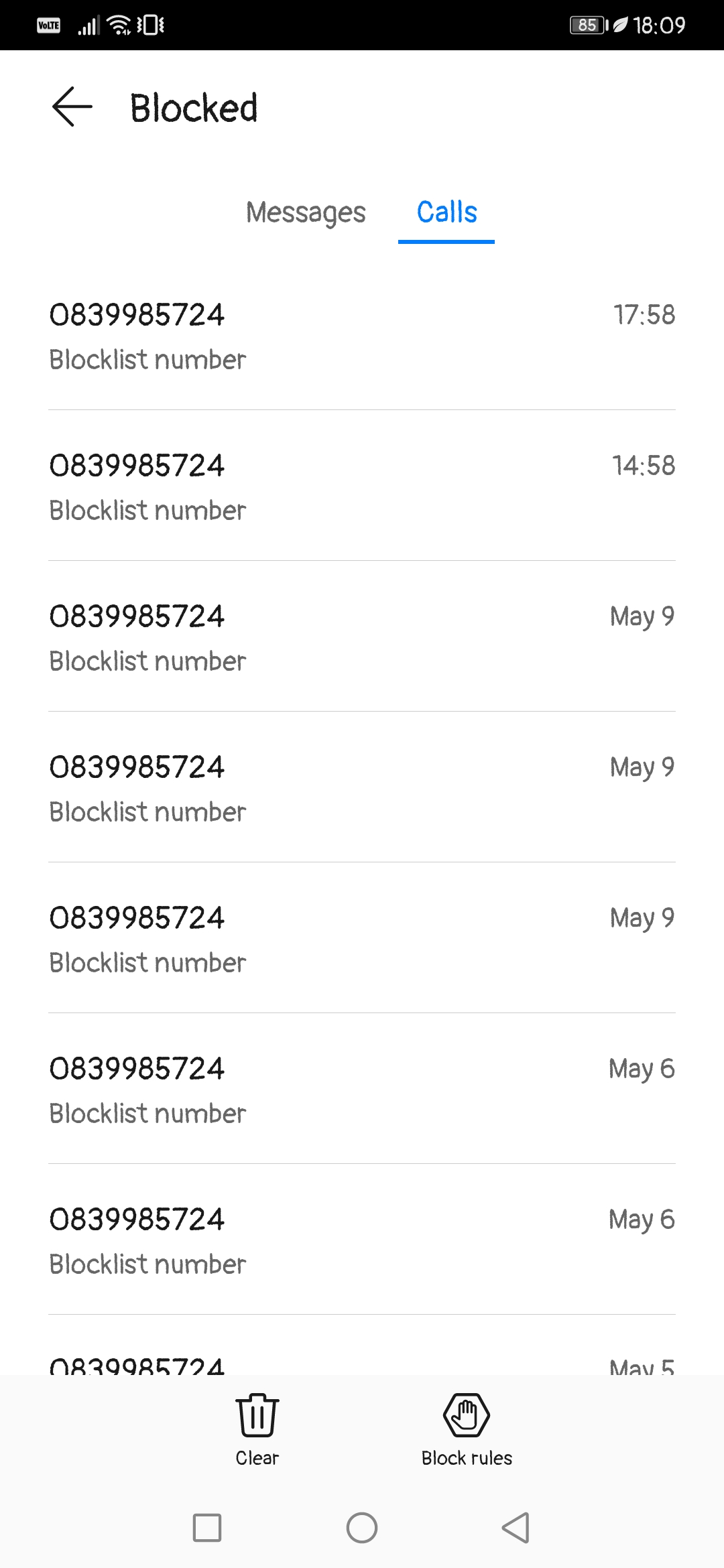
Task: Tap the Wi-Fi icon in status bar
Action: tap(119, 25)
